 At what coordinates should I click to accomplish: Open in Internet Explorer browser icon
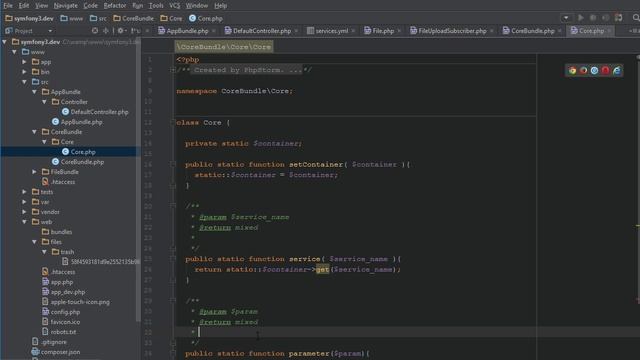click(x=617, y=71)
